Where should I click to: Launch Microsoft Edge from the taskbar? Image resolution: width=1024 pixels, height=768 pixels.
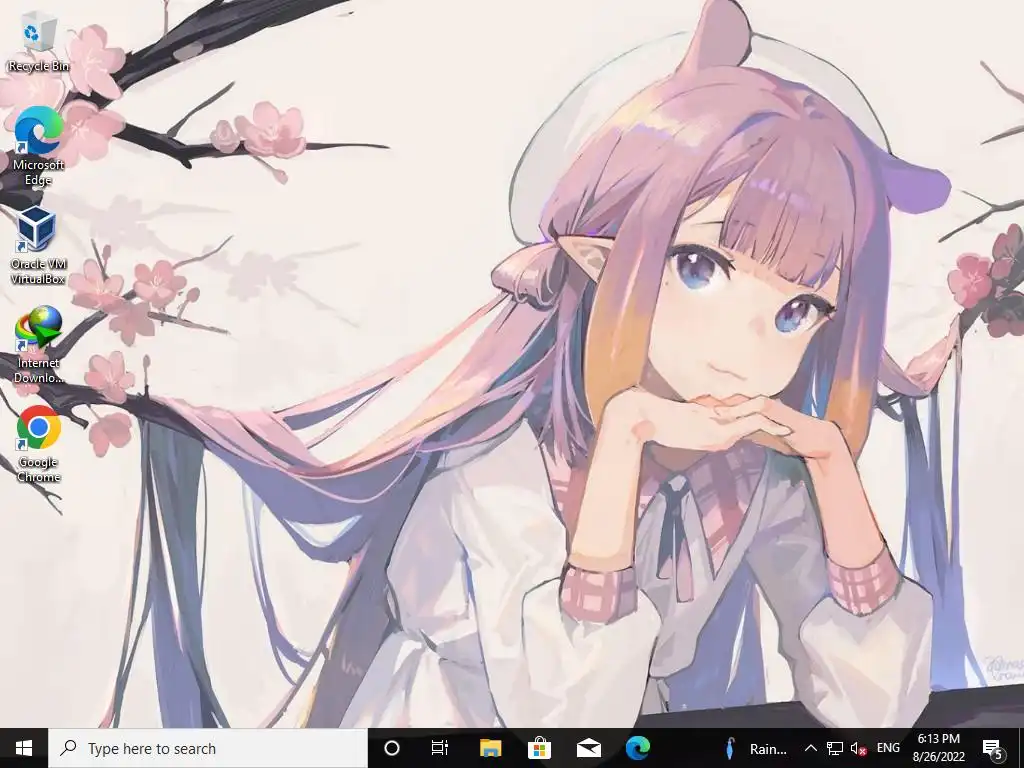[x=637, y=748]
